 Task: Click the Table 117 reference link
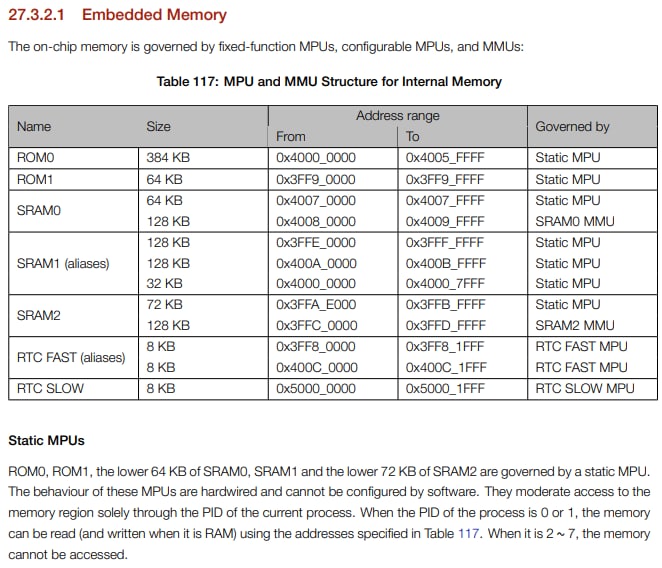point(471,534)
